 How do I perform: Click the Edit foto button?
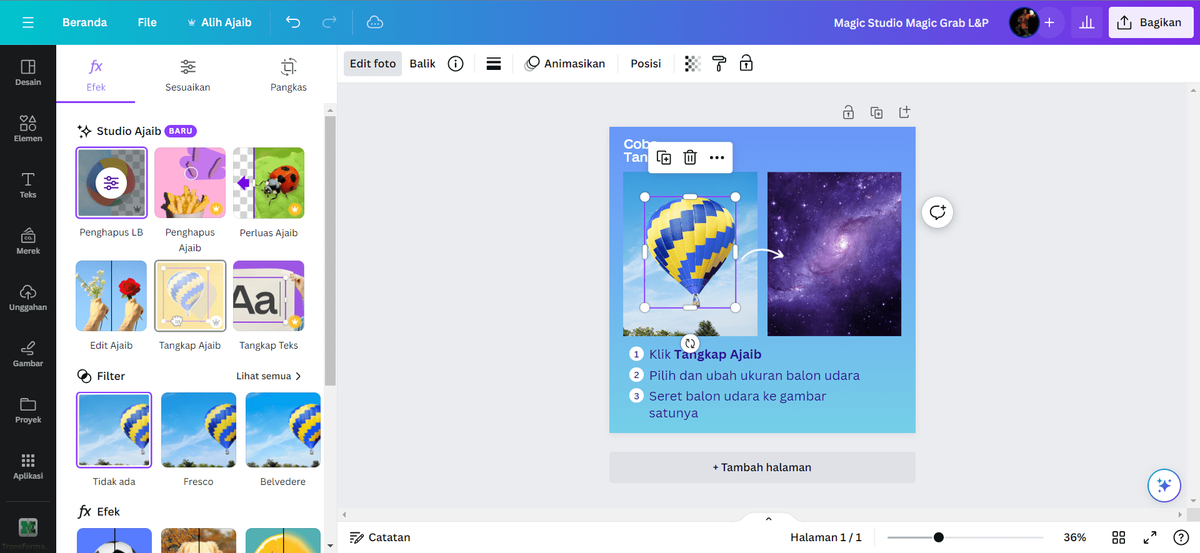(372, 63)
